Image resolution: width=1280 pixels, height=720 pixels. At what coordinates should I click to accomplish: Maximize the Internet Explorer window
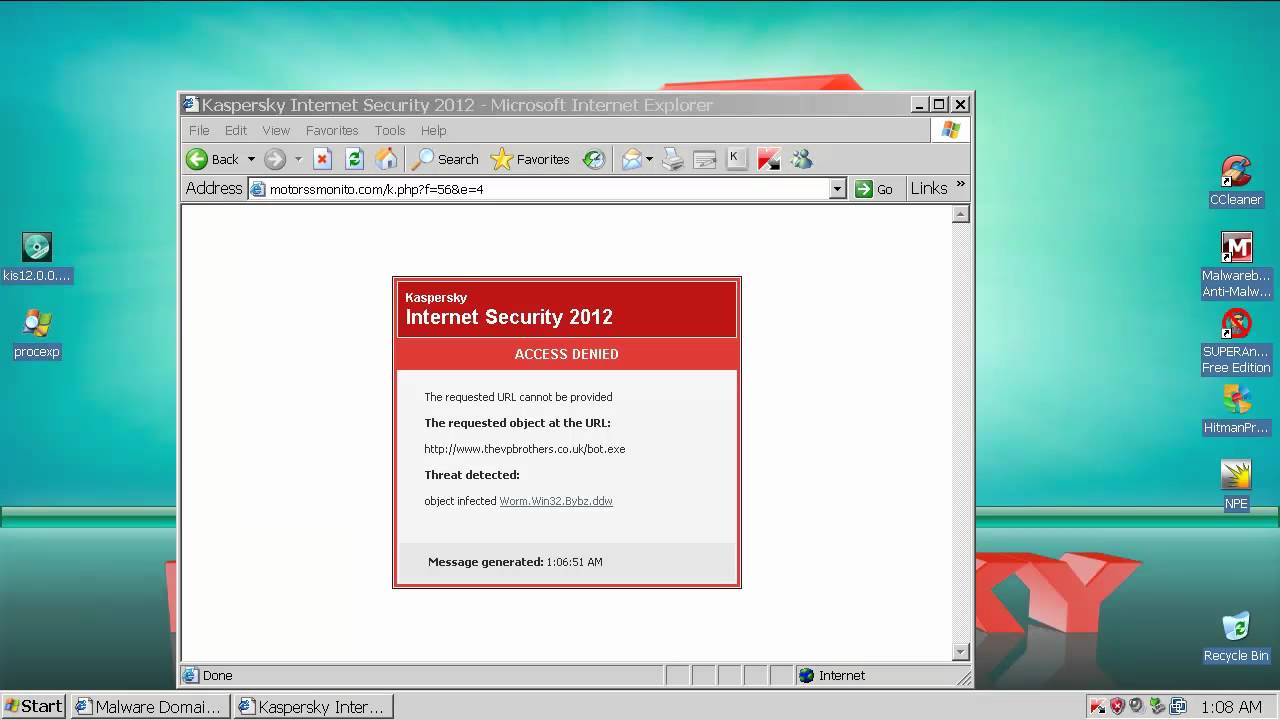tap(939, 104)
